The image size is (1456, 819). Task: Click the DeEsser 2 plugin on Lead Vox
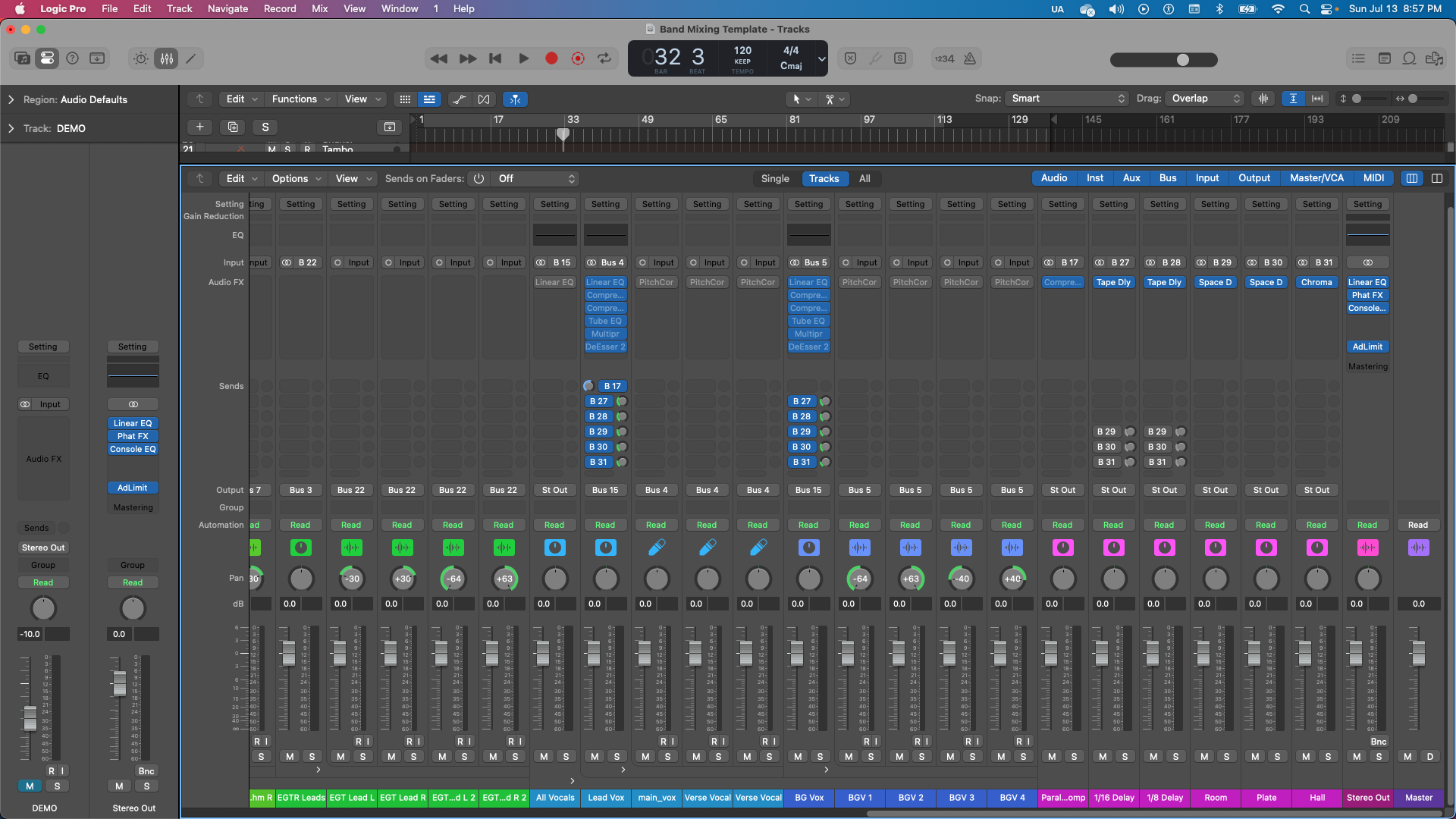(x=605, y=347)
